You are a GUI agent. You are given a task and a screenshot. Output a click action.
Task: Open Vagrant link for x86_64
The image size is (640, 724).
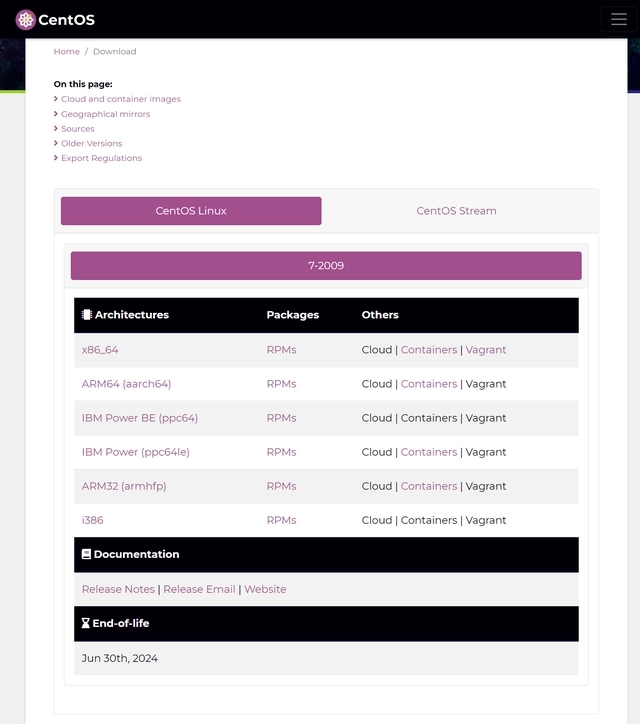(486, 350)
